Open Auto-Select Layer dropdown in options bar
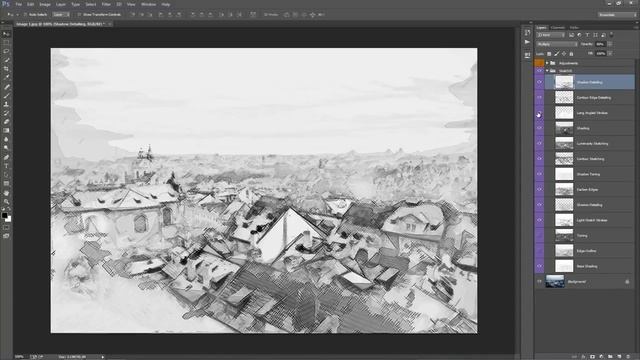Image resolution: width=640 pixels, height=360 pixels. click(61, 15)
